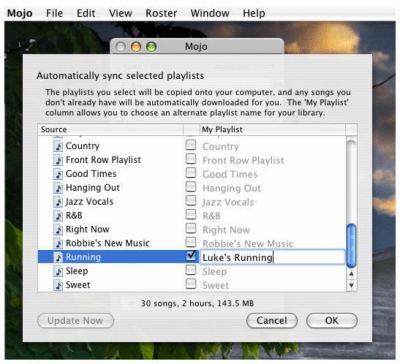Click the blue playlist scrollbar thumb

(x=351, y=246)
